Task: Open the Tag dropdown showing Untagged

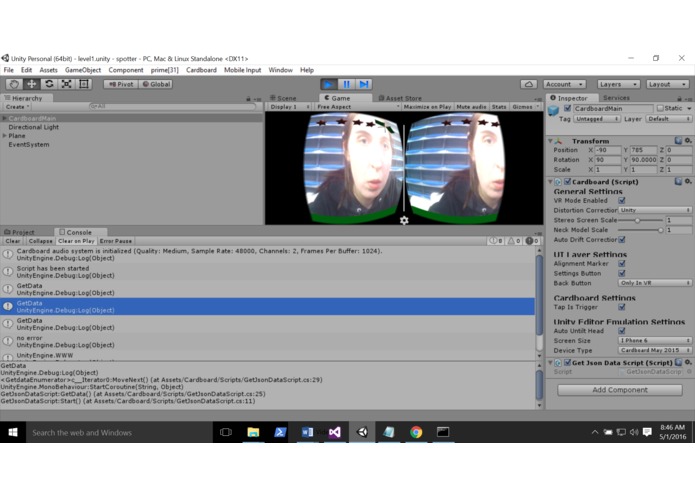Action: (x=596, y=119)
